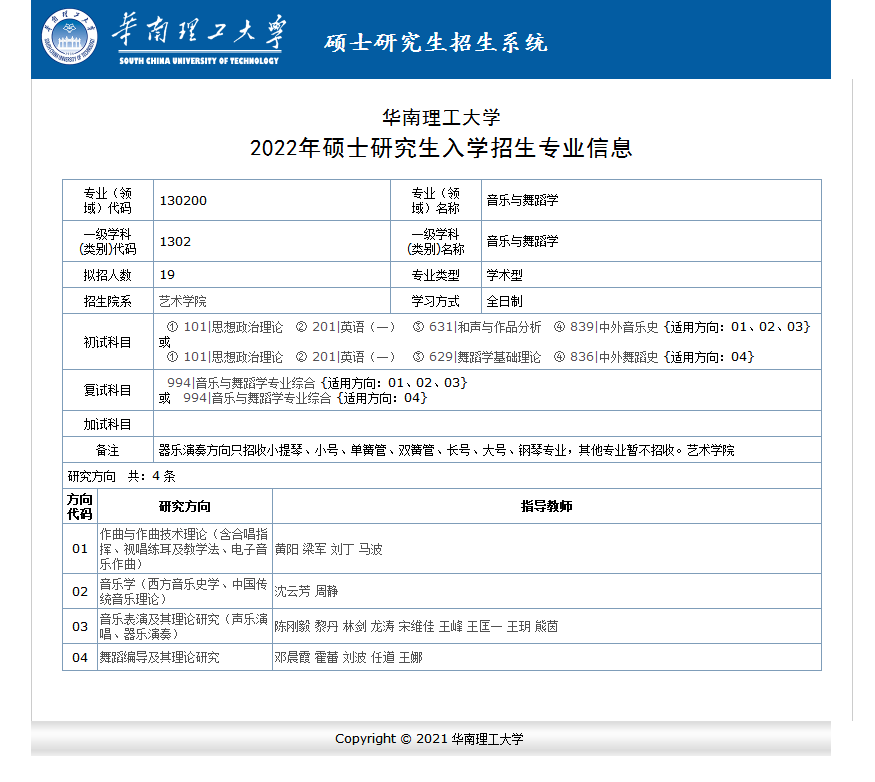Click the 音乐表演及其理论研究 research direction
Screen dimensions: 875x782
click(x=184, y=627)
